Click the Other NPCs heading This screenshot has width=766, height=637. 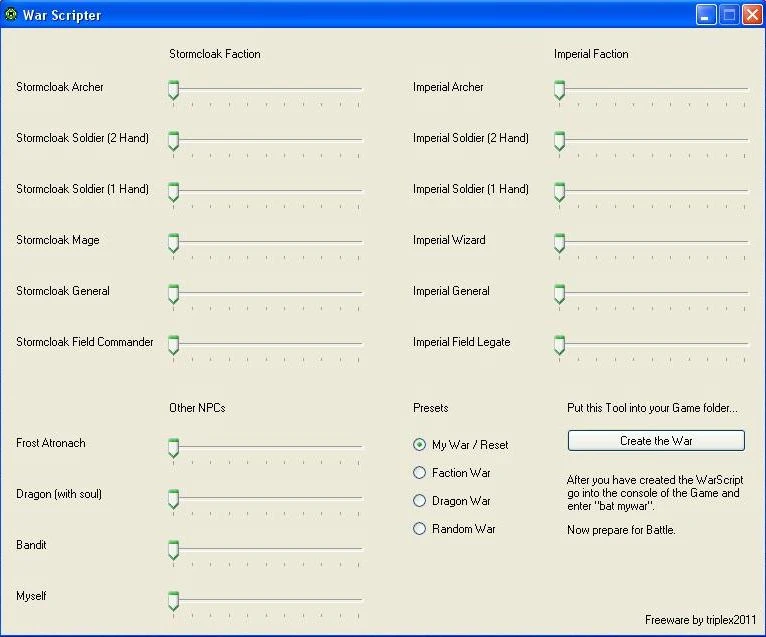tap(197, 408)
